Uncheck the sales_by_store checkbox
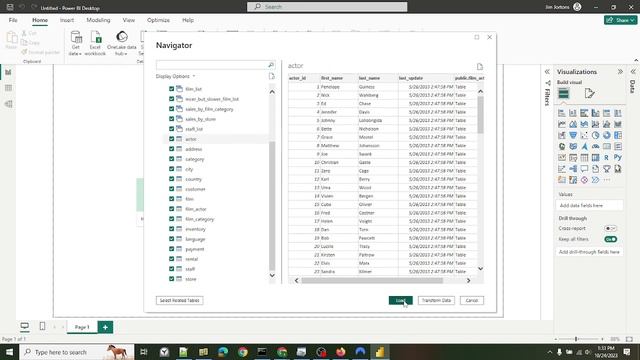The width and height of the screenshot is (640, 360). 171,119
